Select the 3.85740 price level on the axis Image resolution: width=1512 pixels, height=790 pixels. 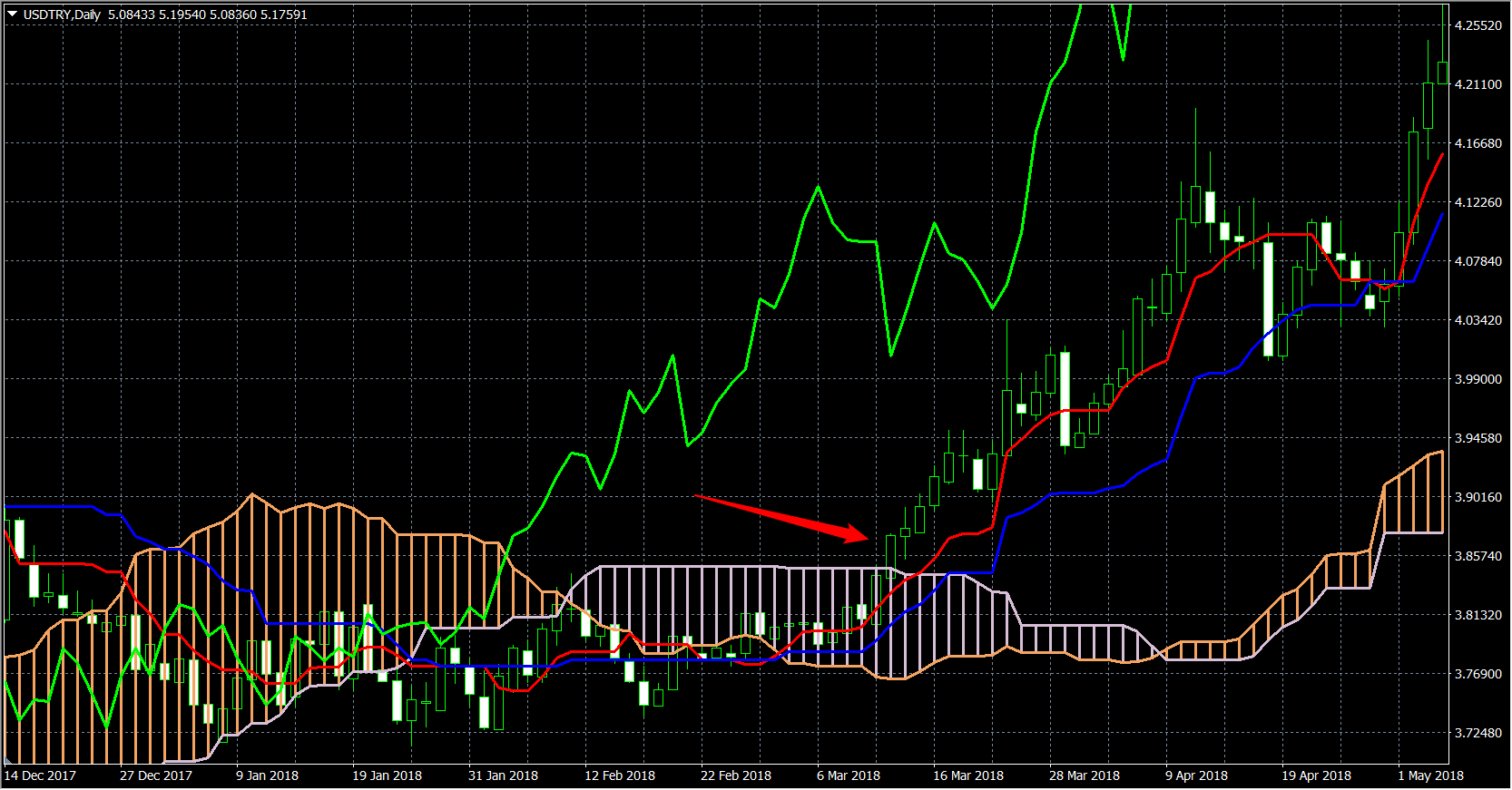[x=1478, y=556]
